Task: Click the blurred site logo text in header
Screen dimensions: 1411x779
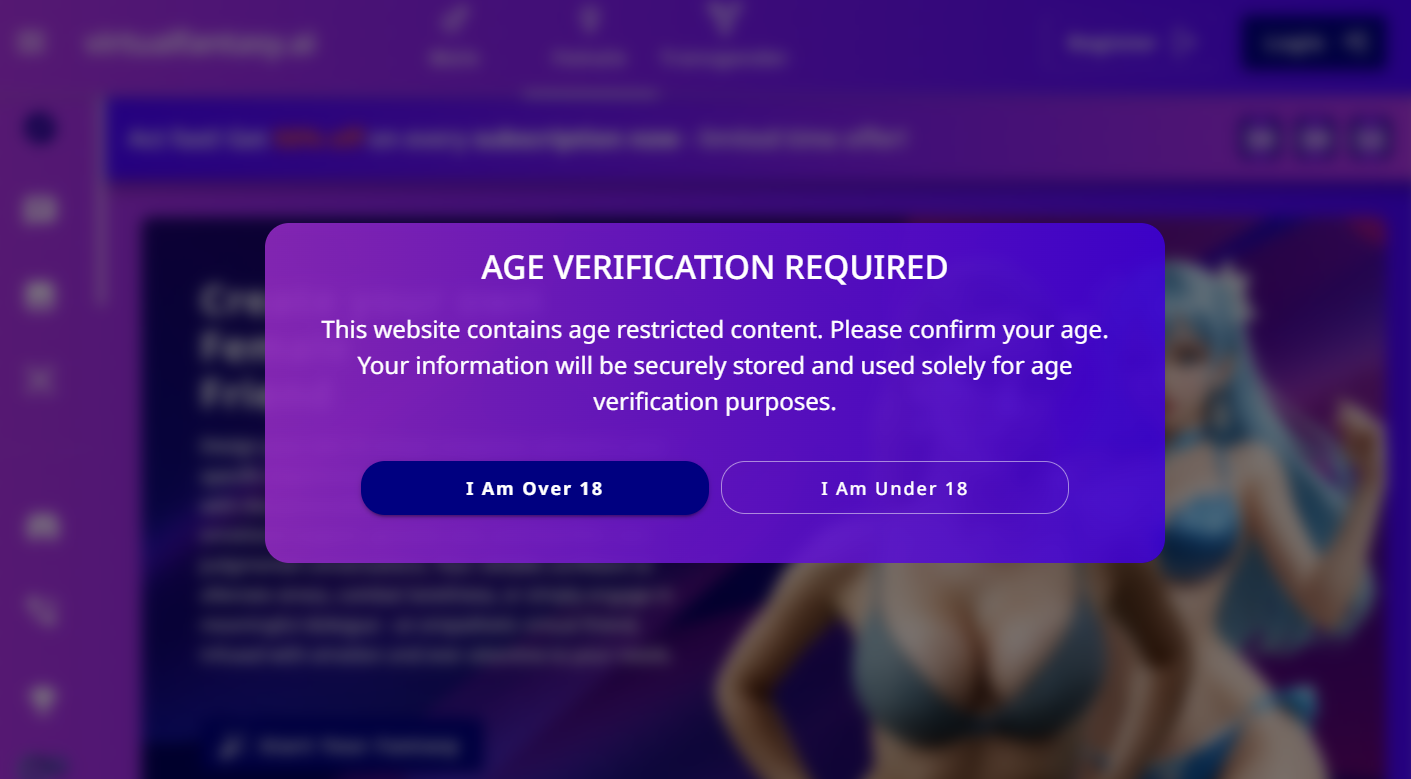Action: pos(200,44)
